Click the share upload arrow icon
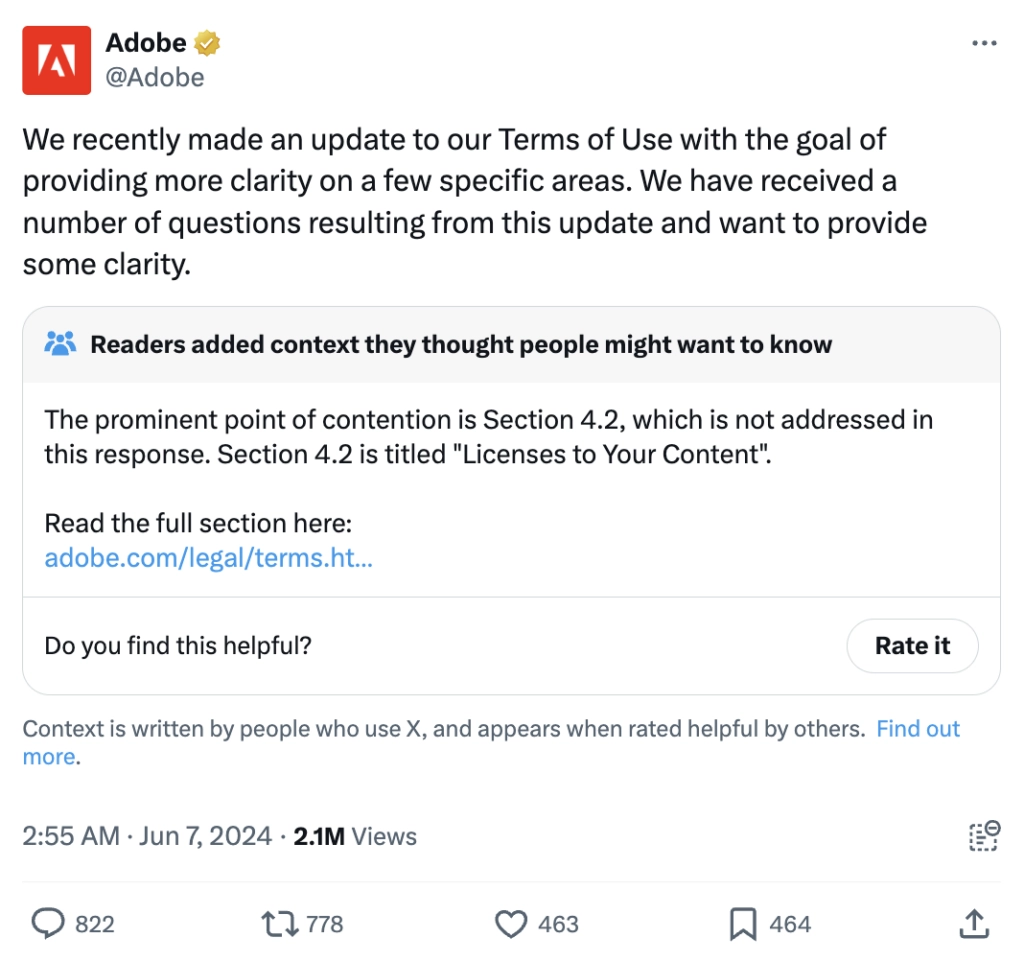 coord(973,924)
